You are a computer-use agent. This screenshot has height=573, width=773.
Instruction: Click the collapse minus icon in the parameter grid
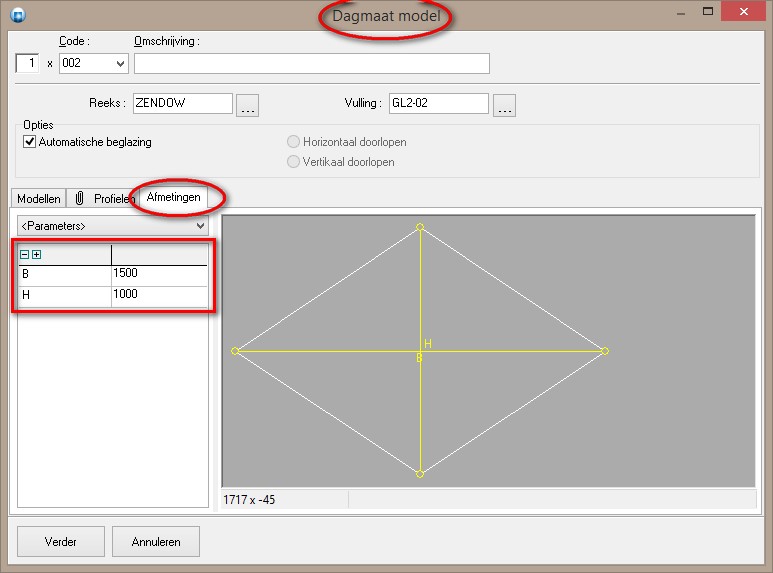24,254
